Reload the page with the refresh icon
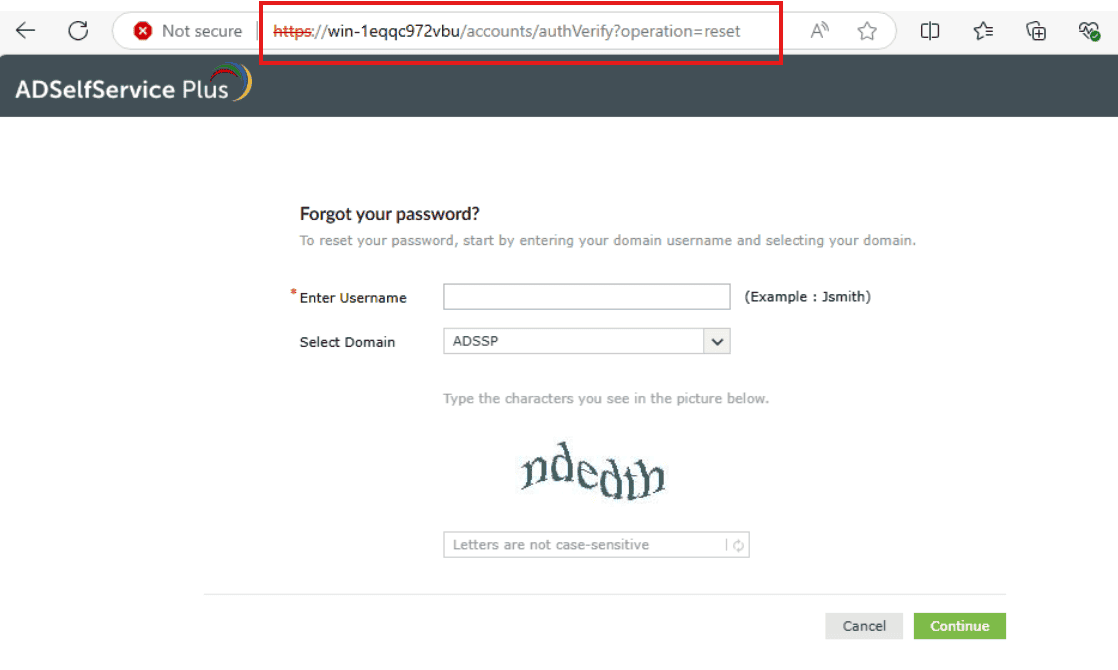The image size is (1118, 670). (x=78, y=31)
